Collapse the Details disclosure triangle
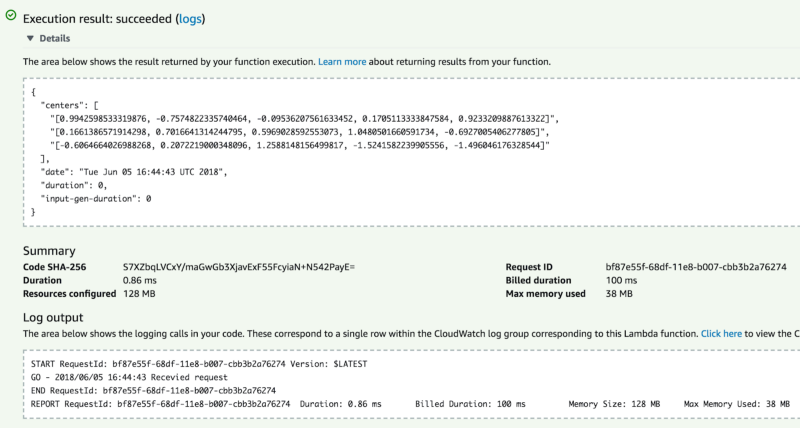This screenshot has height=428, width=800. (30, 39)
